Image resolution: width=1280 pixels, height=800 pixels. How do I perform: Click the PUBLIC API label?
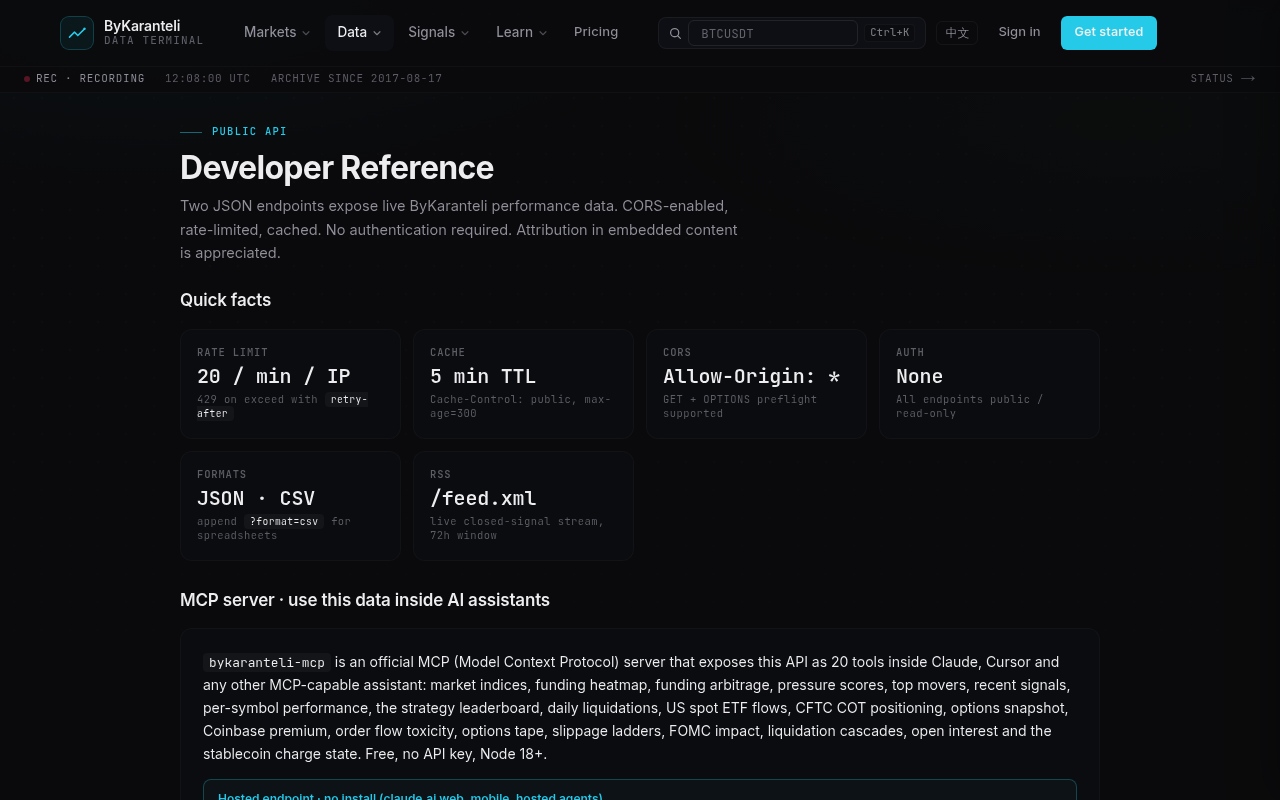click(249, 131)
